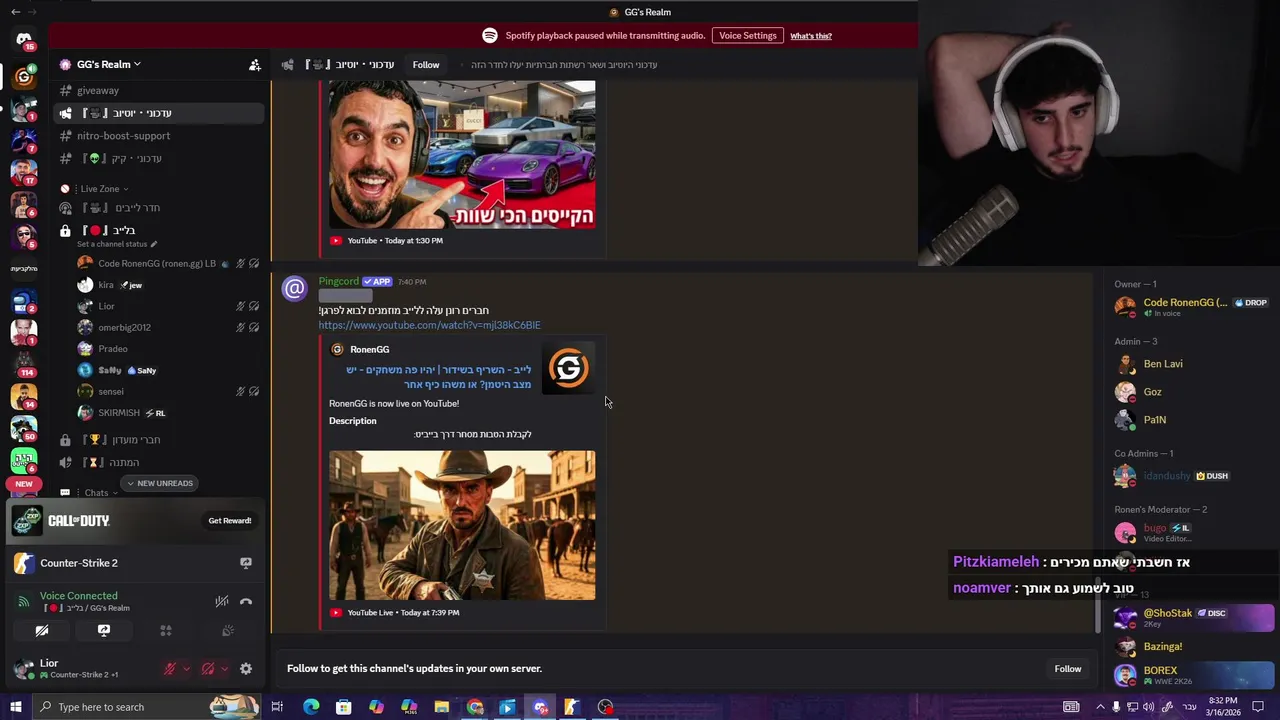
Task: Open the giveaway channel
Action: [x=159, y=90]
